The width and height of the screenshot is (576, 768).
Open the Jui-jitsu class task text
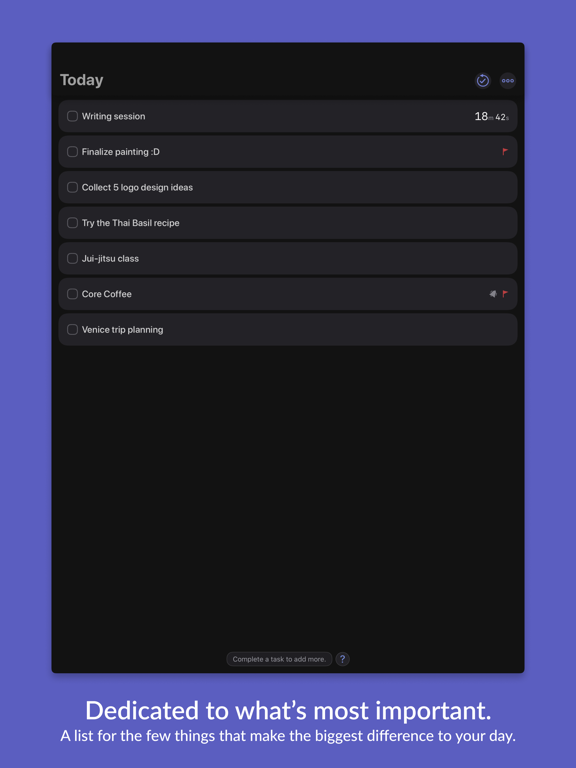click(x=110, y=259)
